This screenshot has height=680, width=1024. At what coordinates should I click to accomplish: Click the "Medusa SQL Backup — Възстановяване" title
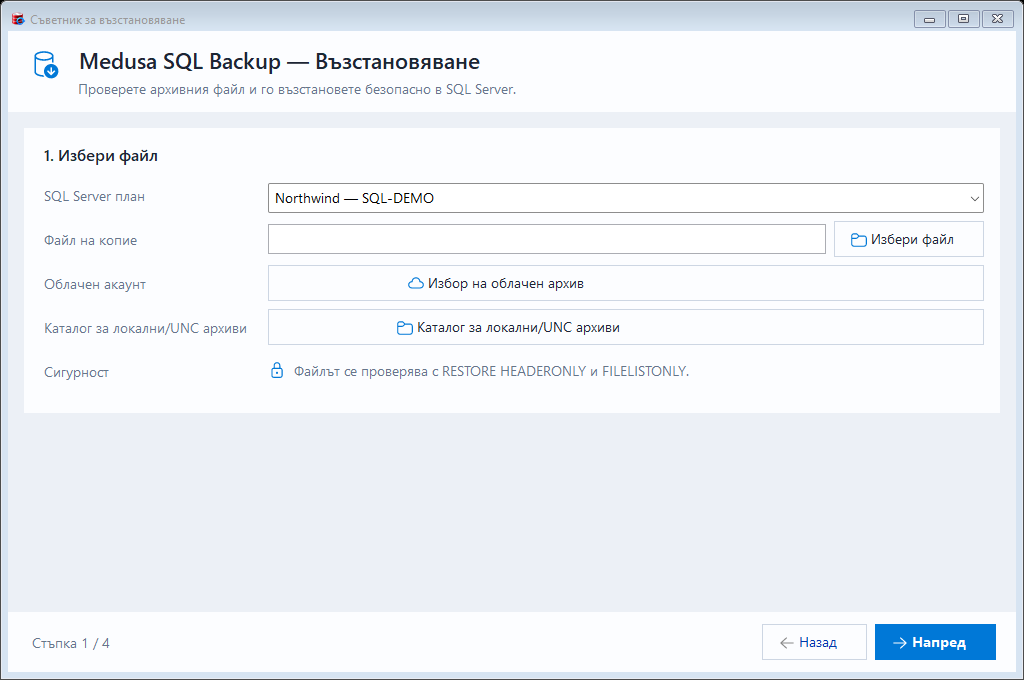coord(280,61)
